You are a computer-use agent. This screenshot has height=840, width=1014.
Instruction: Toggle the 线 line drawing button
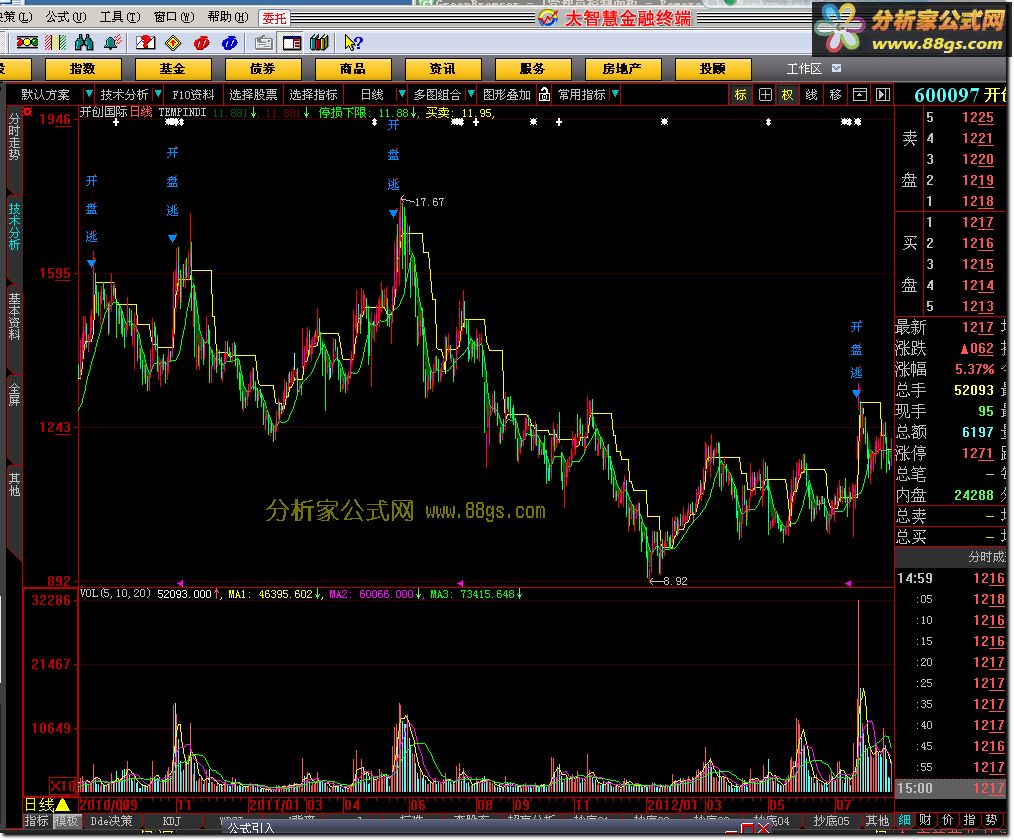click(x=812, y=95)
